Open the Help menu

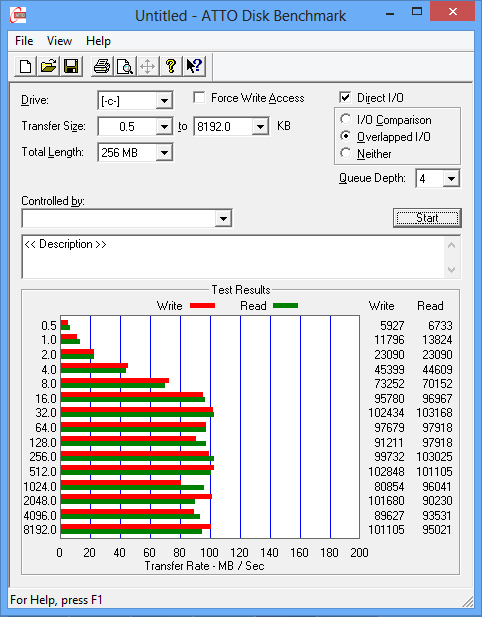98,41
